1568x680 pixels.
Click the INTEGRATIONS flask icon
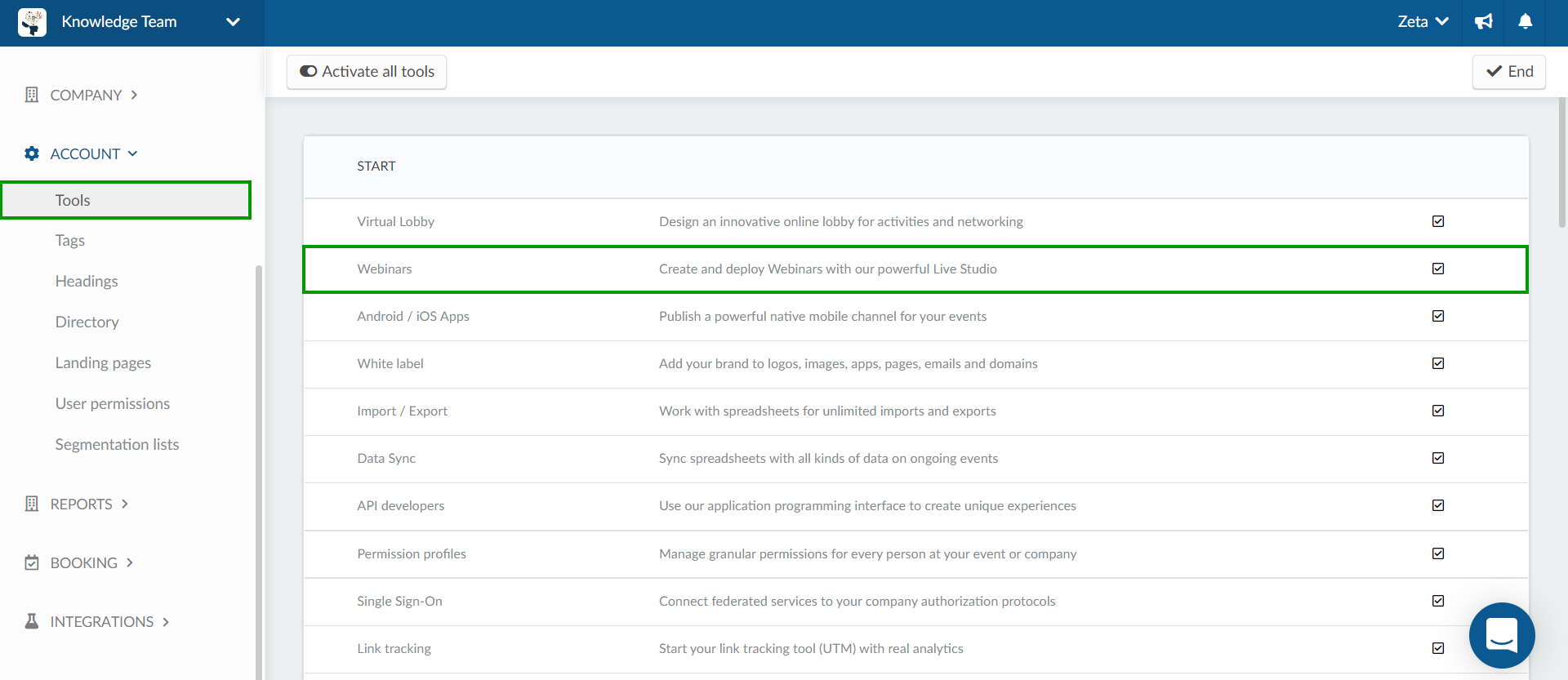[32, 621]
